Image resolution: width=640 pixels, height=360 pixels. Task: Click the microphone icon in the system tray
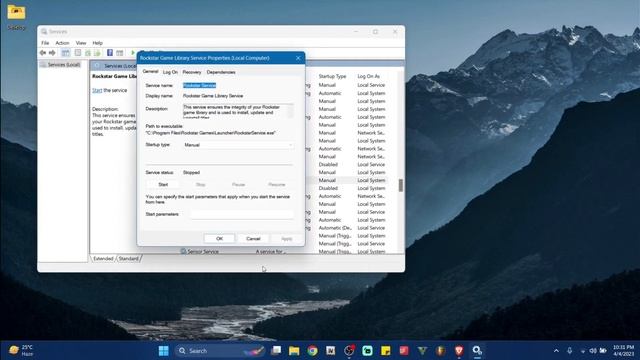[569, 351]
